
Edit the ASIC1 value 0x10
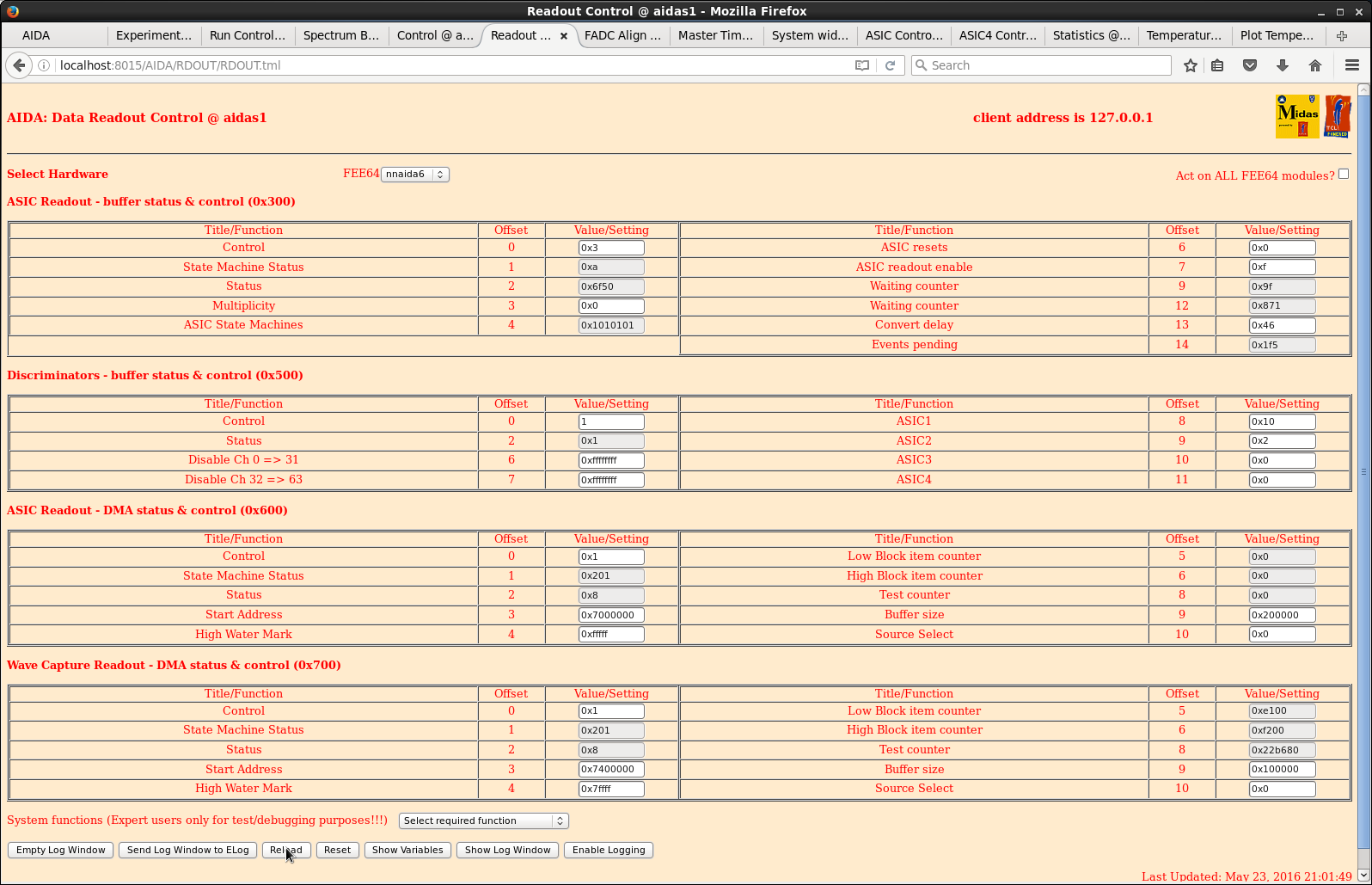click(1282, 421)
